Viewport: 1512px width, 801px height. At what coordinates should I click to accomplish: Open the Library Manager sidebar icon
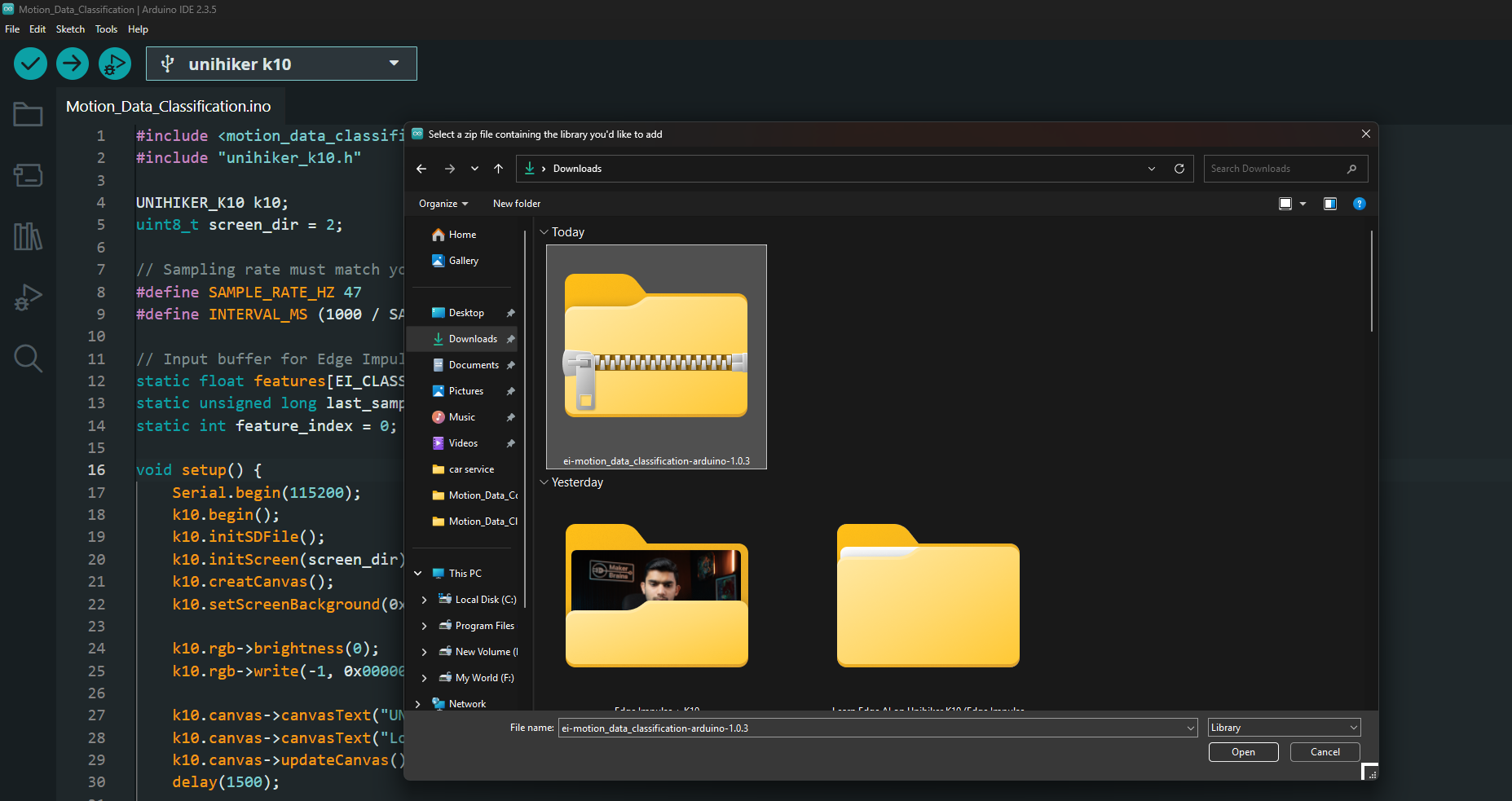point(28,236)
